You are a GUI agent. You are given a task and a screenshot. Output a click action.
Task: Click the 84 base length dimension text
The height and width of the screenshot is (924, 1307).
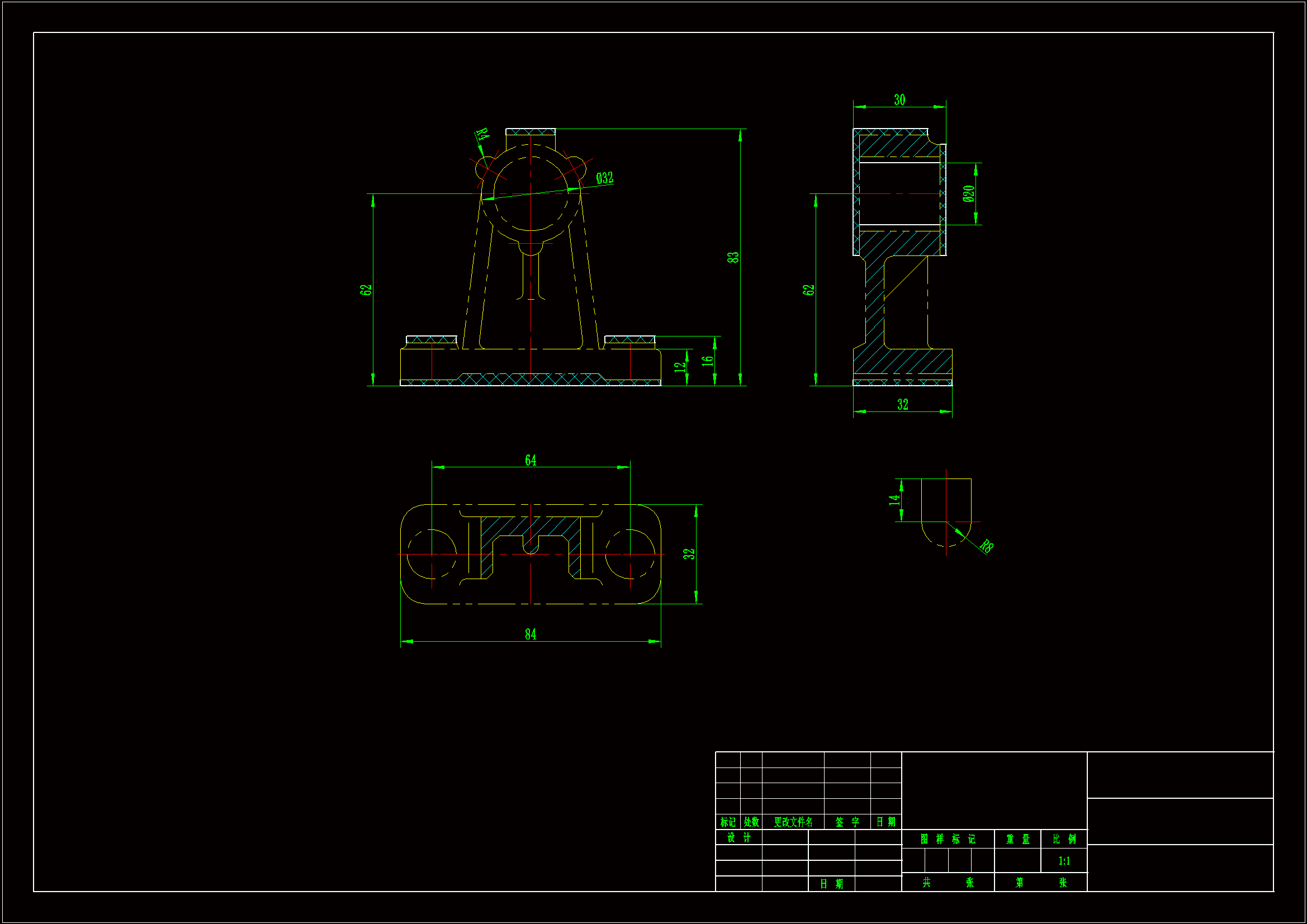pyautogui.click(x=531, y=634)
